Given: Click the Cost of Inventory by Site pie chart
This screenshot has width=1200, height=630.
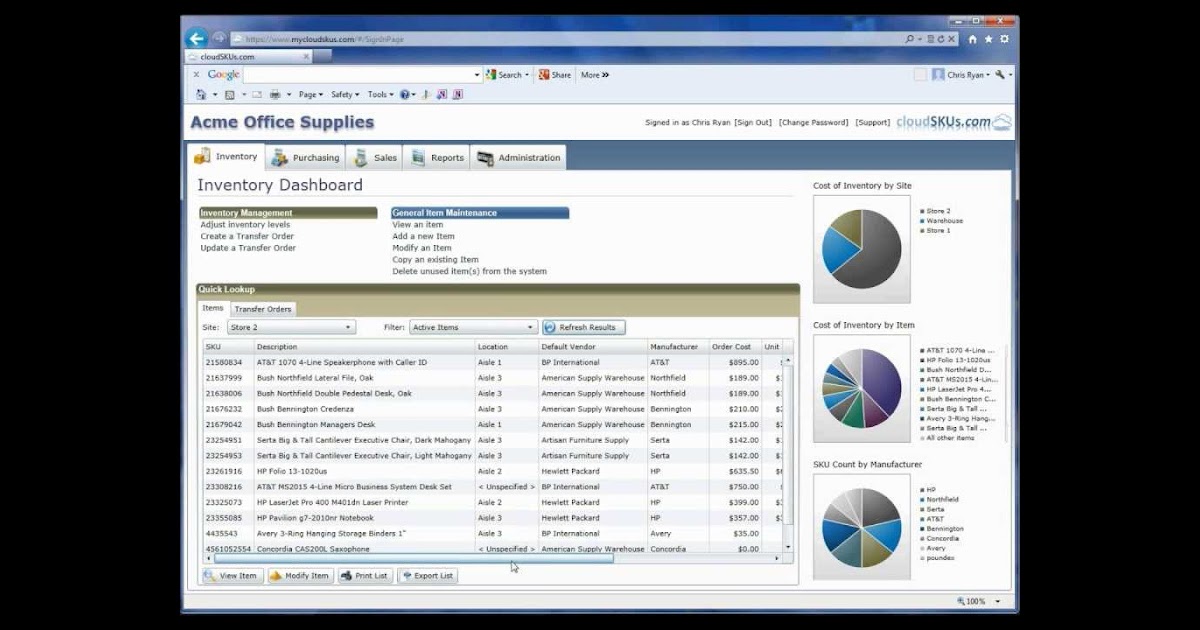Looking at the screenshot, I should 861,249.
